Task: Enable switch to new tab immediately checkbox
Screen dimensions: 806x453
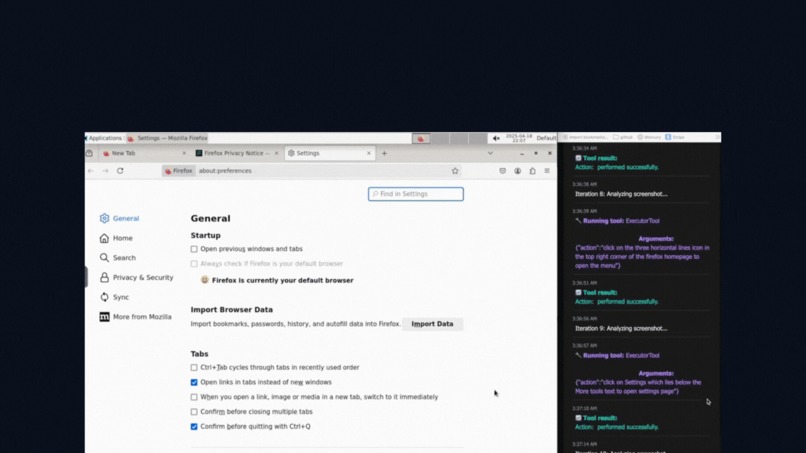Action: point(194,397)
